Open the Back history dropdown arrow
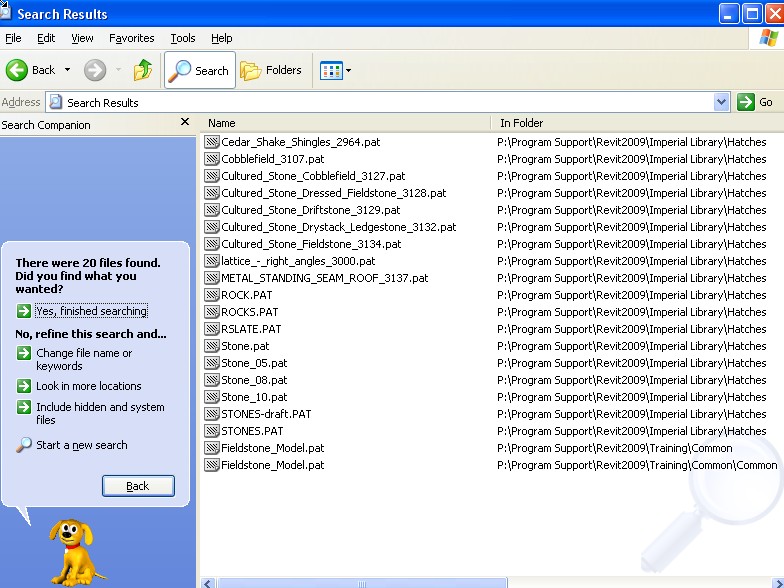784x588 pixels. click(x=67, y=70)
